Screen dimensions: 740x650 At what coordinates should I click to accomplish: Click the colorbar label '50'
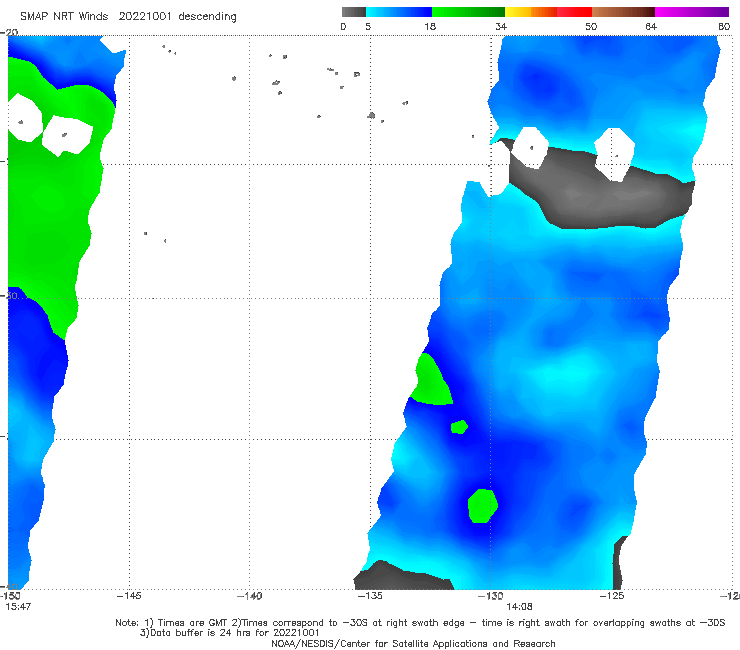tap(591, 26)
